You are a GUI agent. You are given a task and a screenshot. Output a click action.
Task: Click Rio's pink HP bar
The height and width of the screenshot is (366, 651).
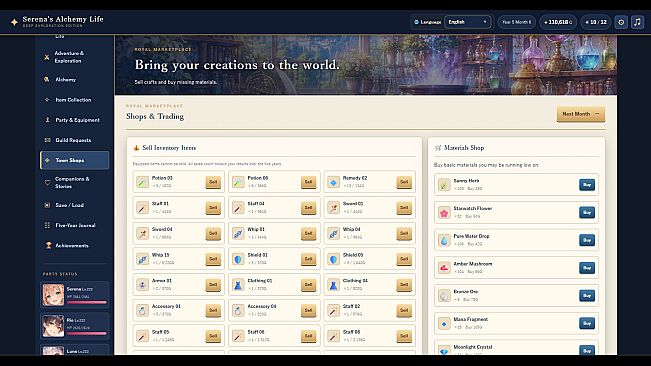(87, 333)
